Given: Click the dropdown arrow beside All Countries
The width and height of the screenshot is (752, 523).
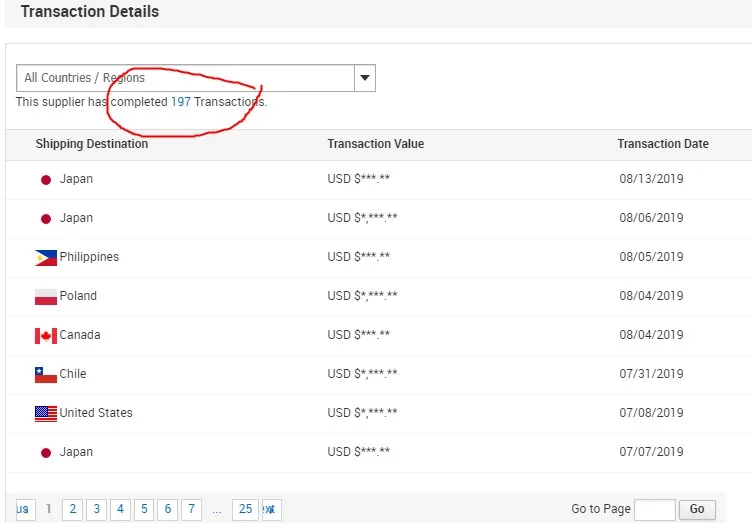Looking at the screenshot, I should (365, 78).
